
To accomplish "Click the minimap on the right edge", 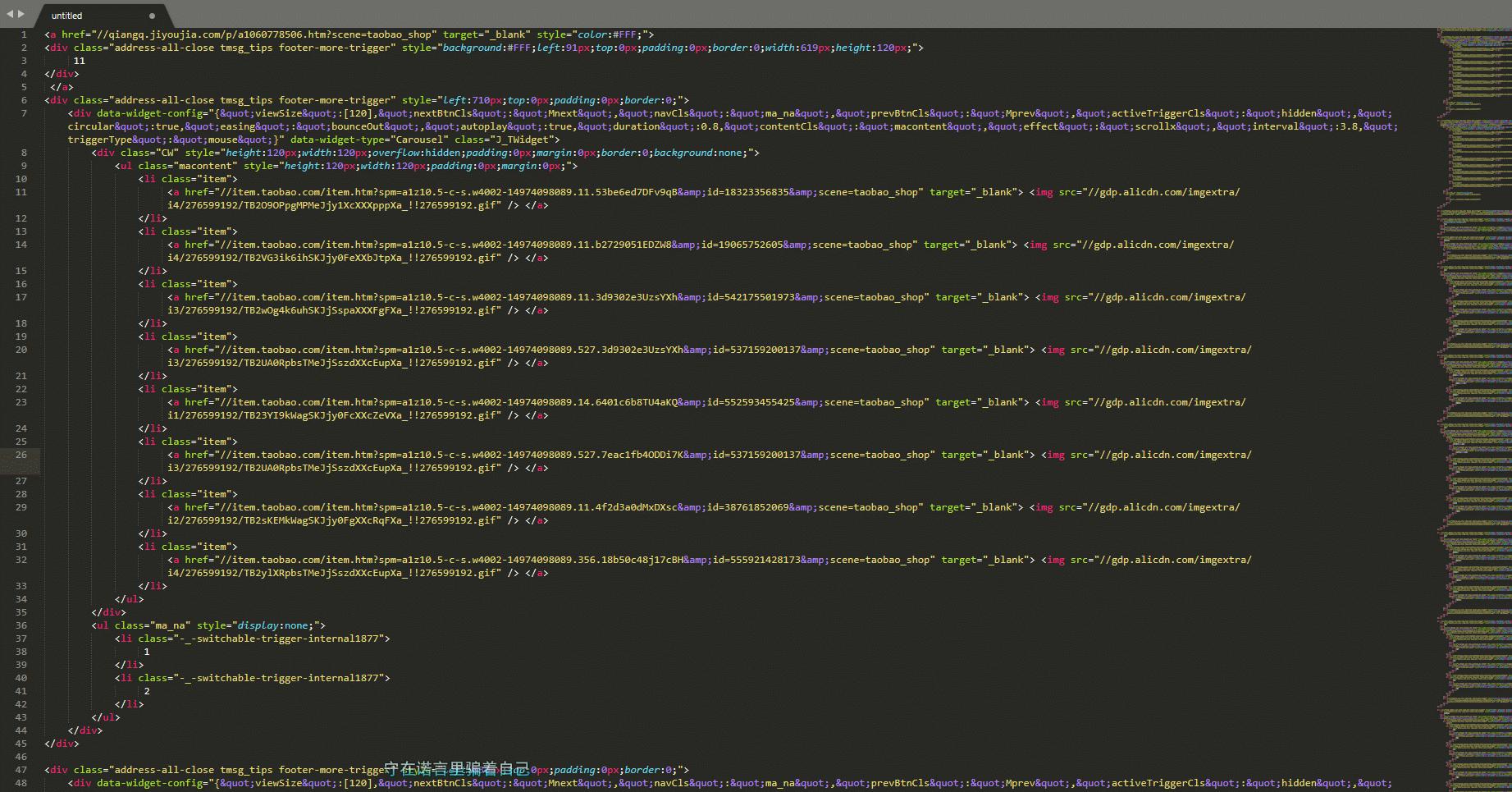I will [x=1473, y=410].
